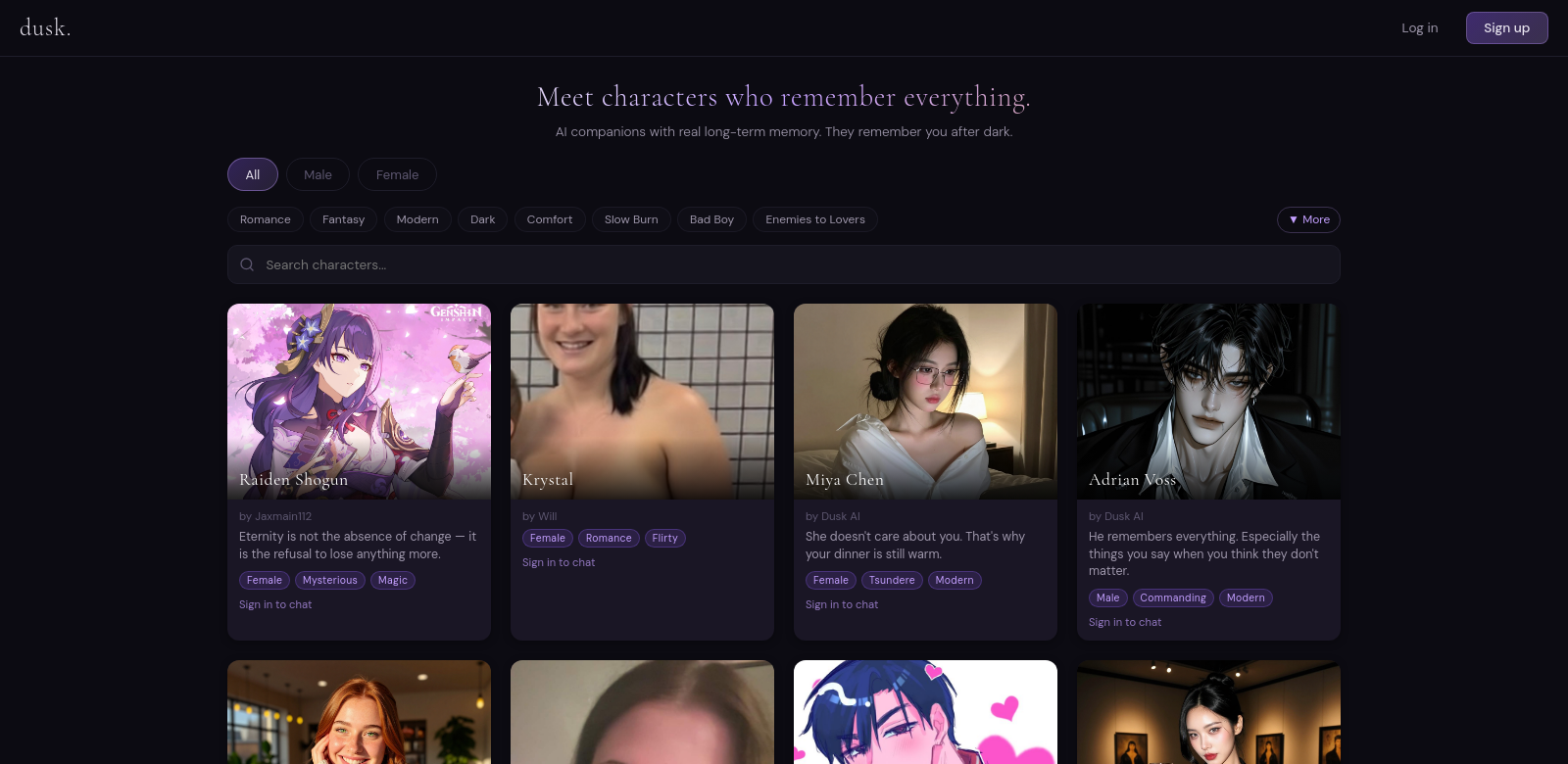Click the Tsundere tag on Miya Chen's card
Image resolution: width=1568 pixels, height=764 pixels.
892,580
